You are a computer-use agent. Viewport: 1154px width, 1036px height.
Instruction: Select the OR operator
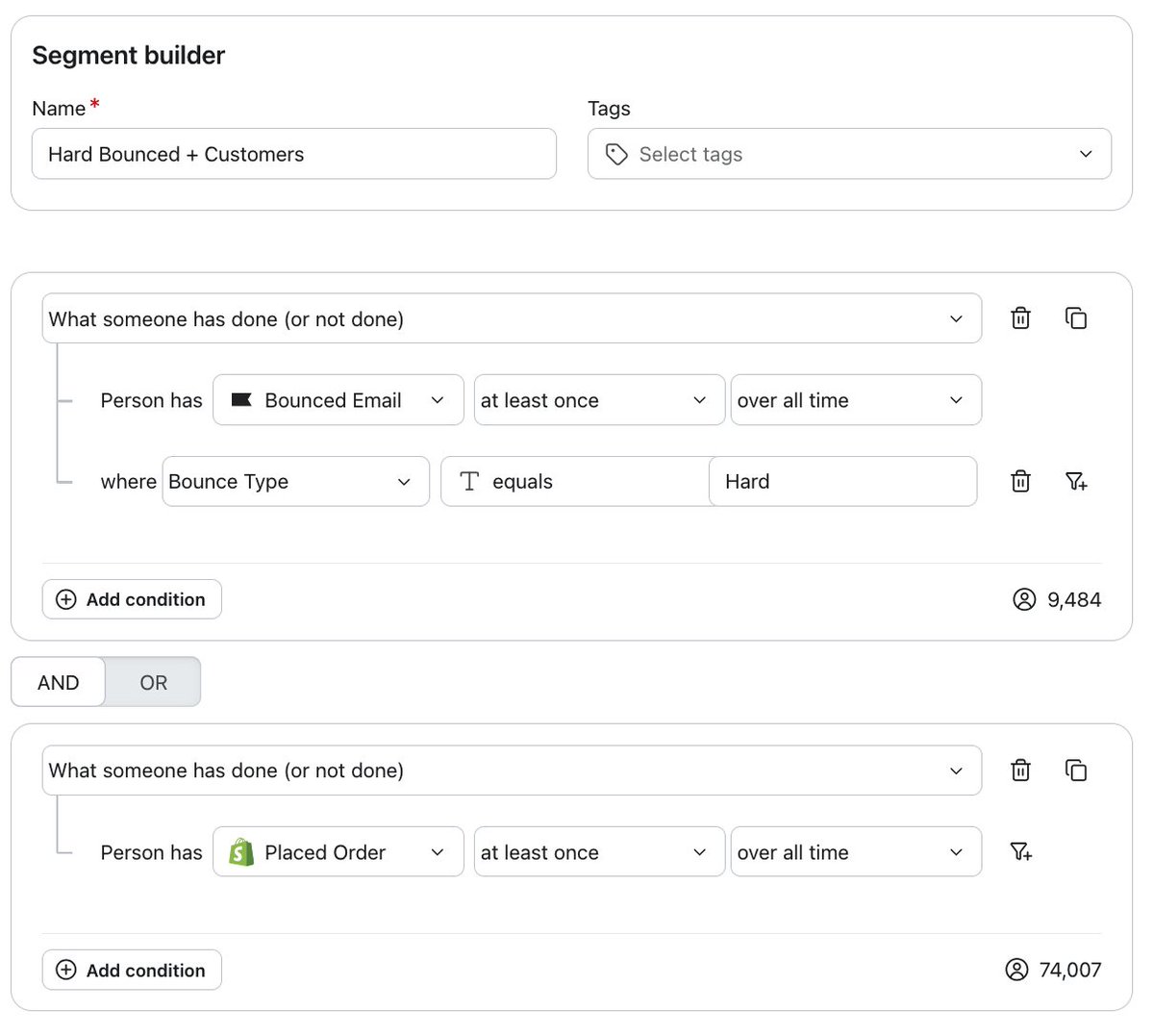[x=153, y=682]
